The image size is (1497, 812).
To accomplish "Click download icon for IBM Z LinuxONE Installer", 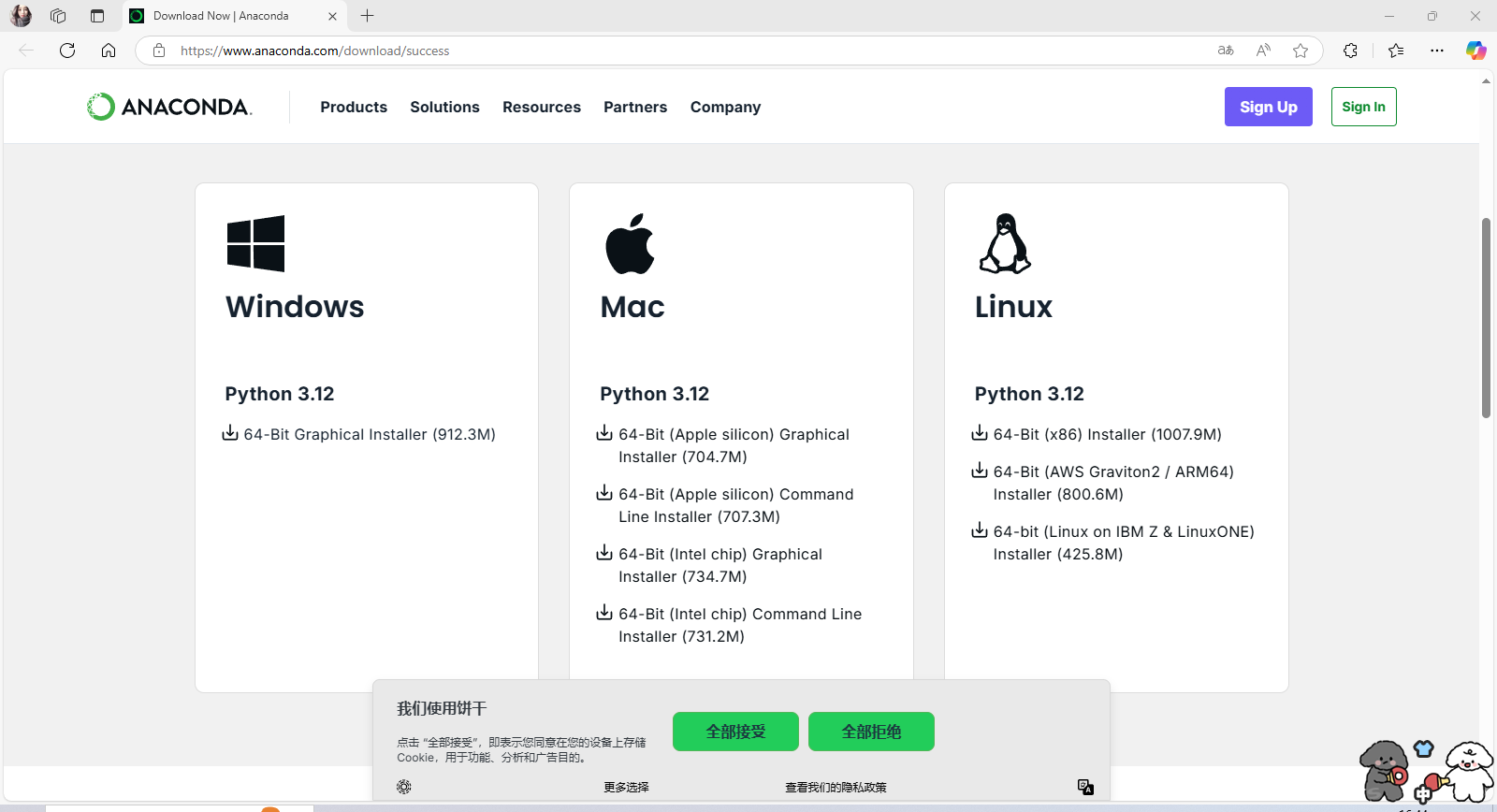I will pos(980,530).
